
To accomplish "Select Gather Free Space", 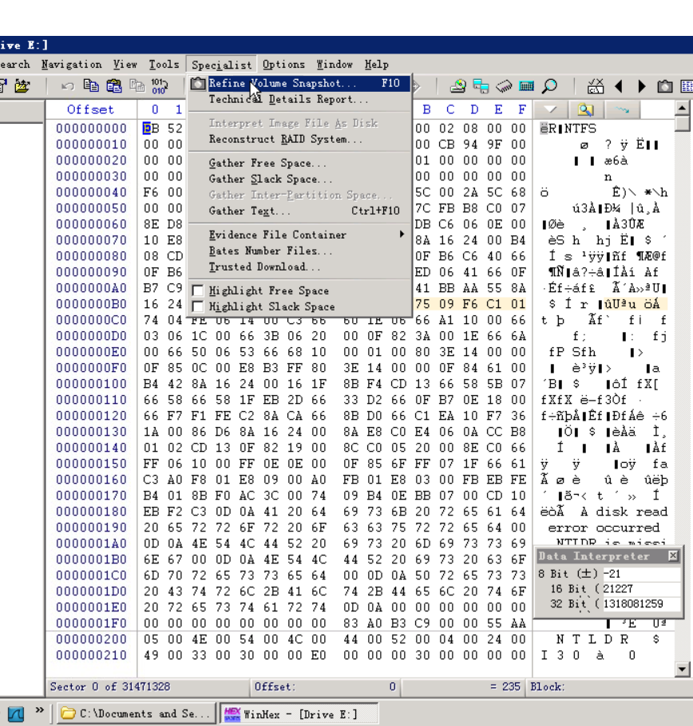I will (299, 163).
